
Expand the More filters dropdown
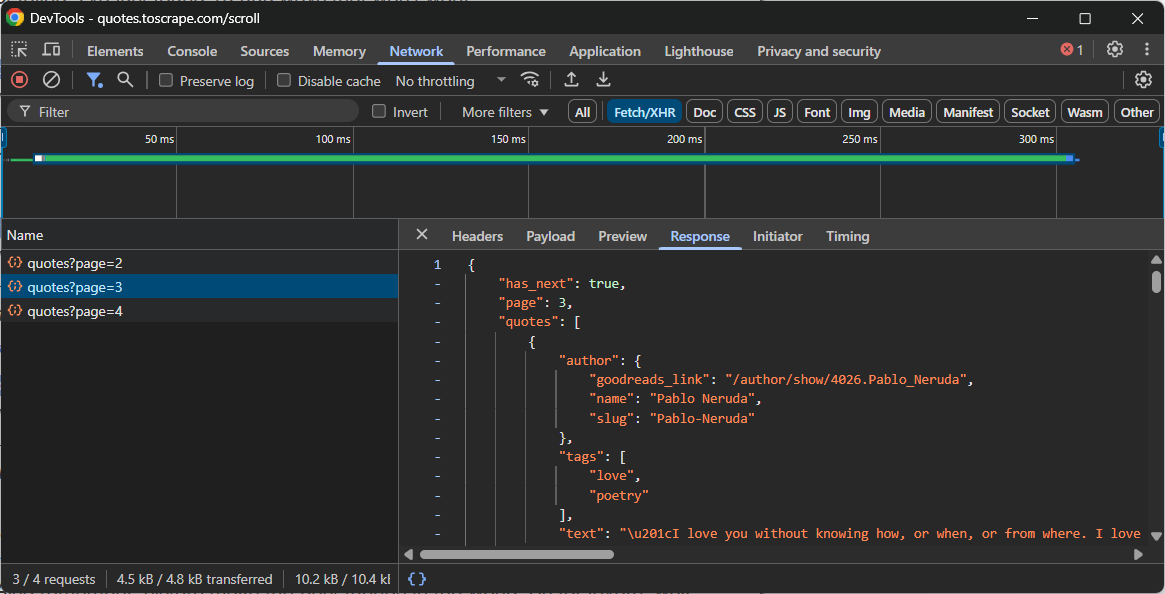[x=505, y=112]
